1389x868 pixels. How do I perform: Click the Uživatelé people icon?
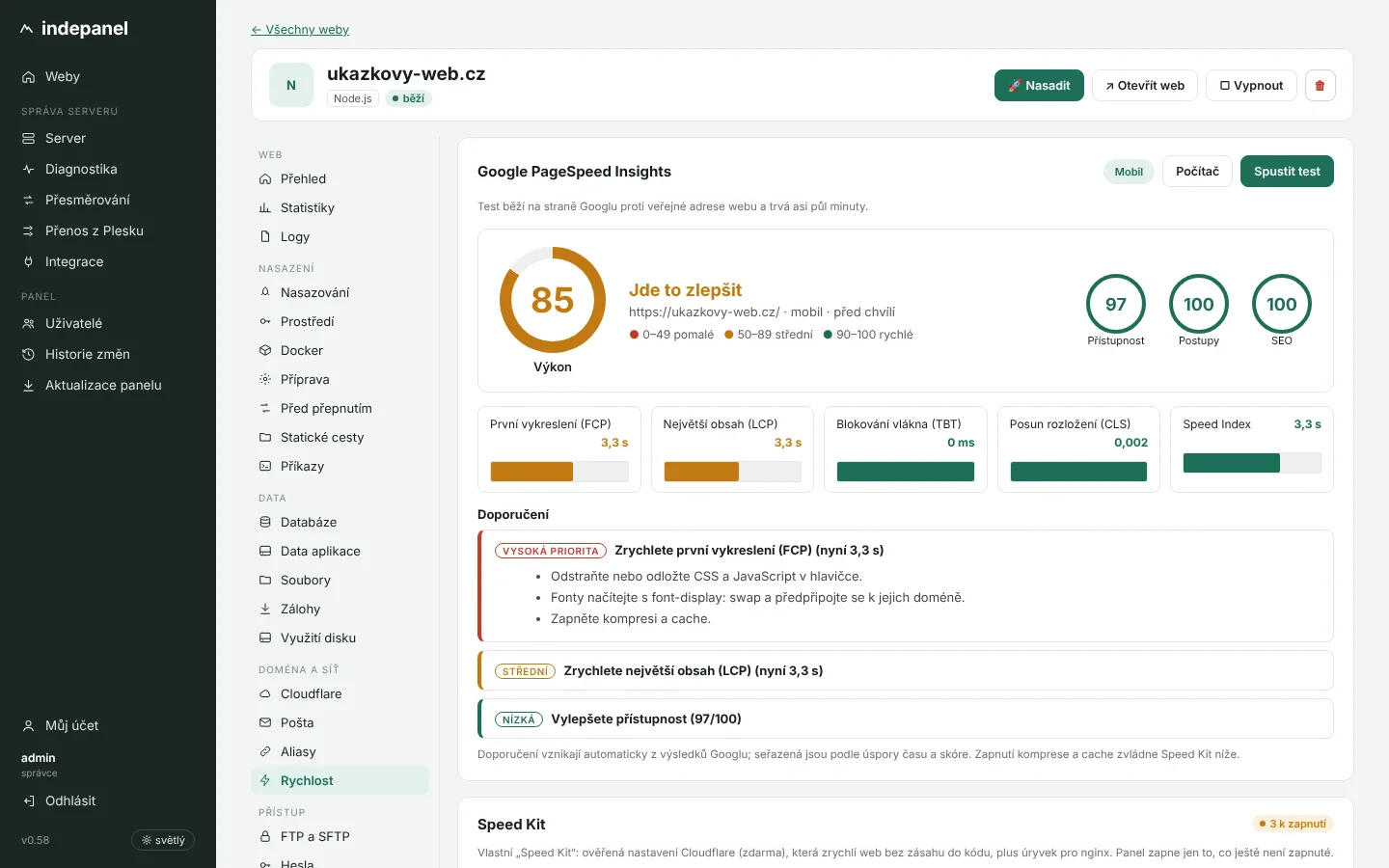29,324
